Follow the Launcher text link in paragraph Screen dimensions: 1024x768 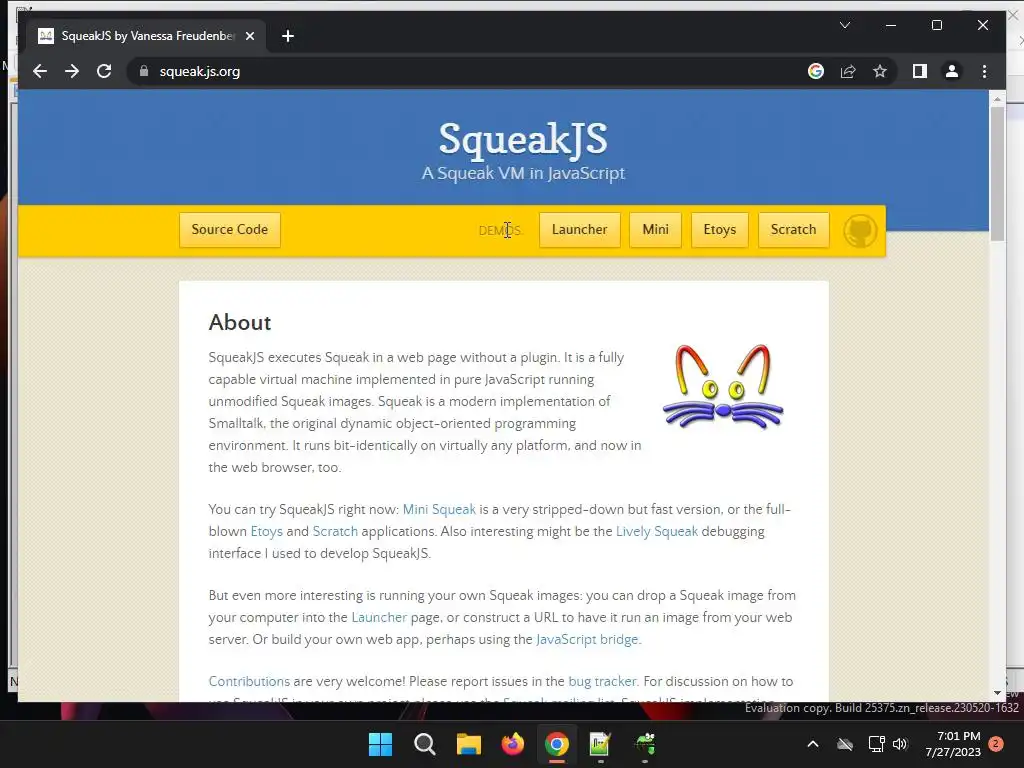[379, 617]
